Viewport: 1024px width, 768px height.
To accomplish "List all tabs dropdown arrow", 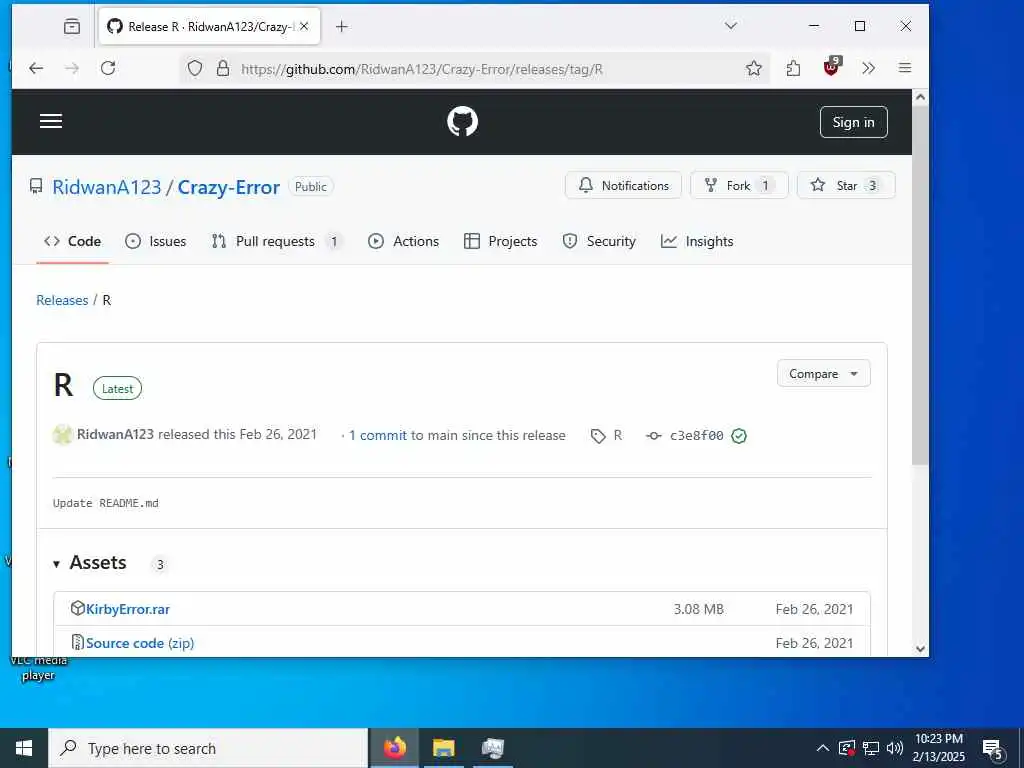I will click(731, 26).
